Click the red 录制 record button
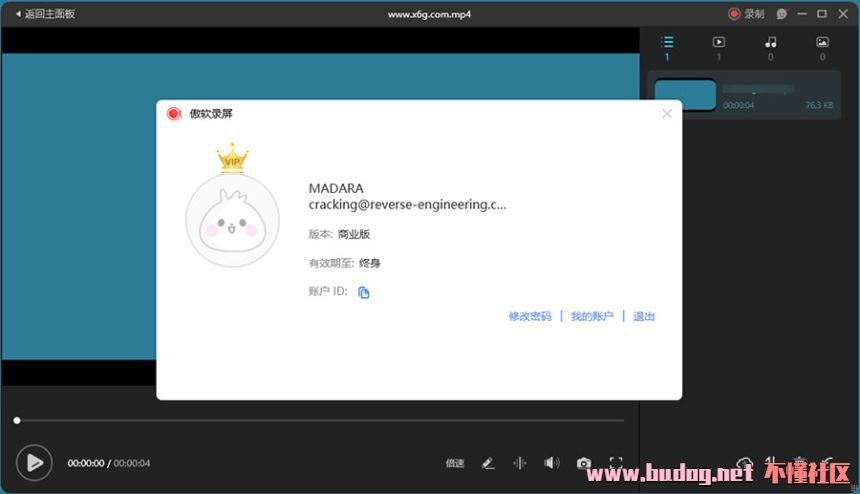860x494 pixels. pyautogui.click(x=746, y=14)
